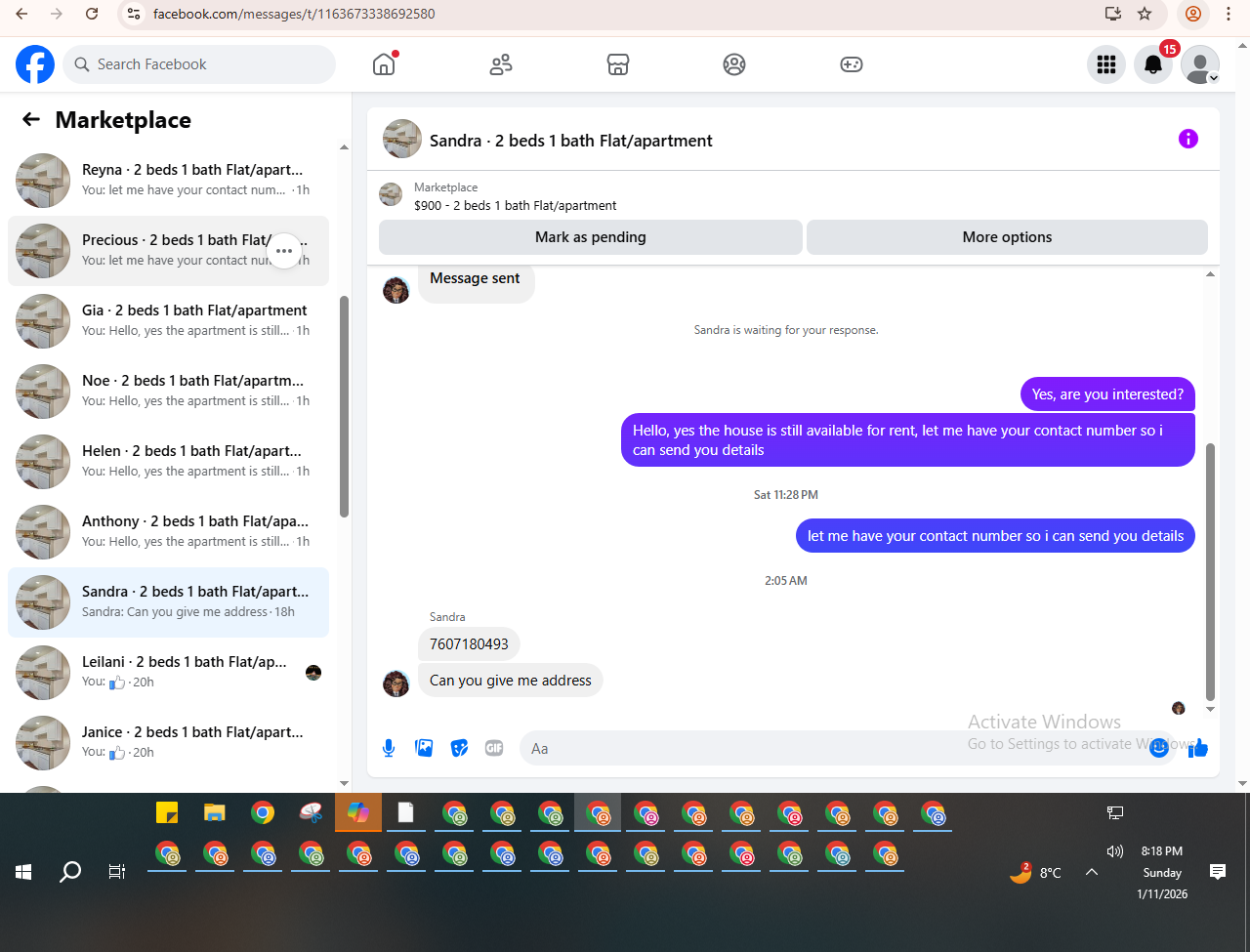Viewport: 1250px width, 952px height.
Task: Open Noe's conversation in the list
Action: click(168, 392)
